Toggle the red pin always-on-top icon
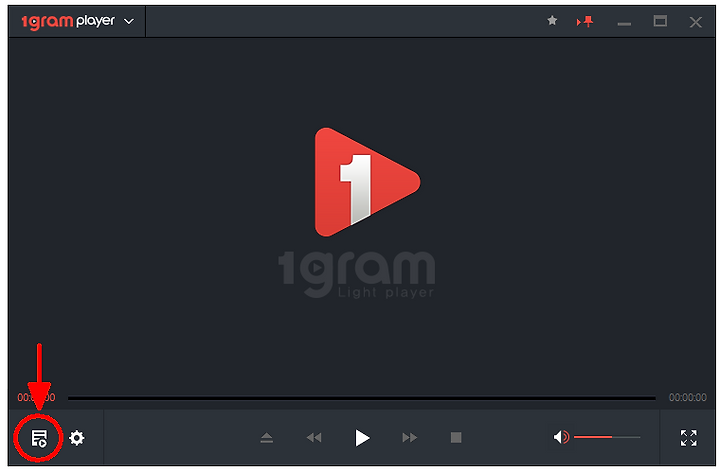This screenshot has width=720, height=472. click(585, 21)
